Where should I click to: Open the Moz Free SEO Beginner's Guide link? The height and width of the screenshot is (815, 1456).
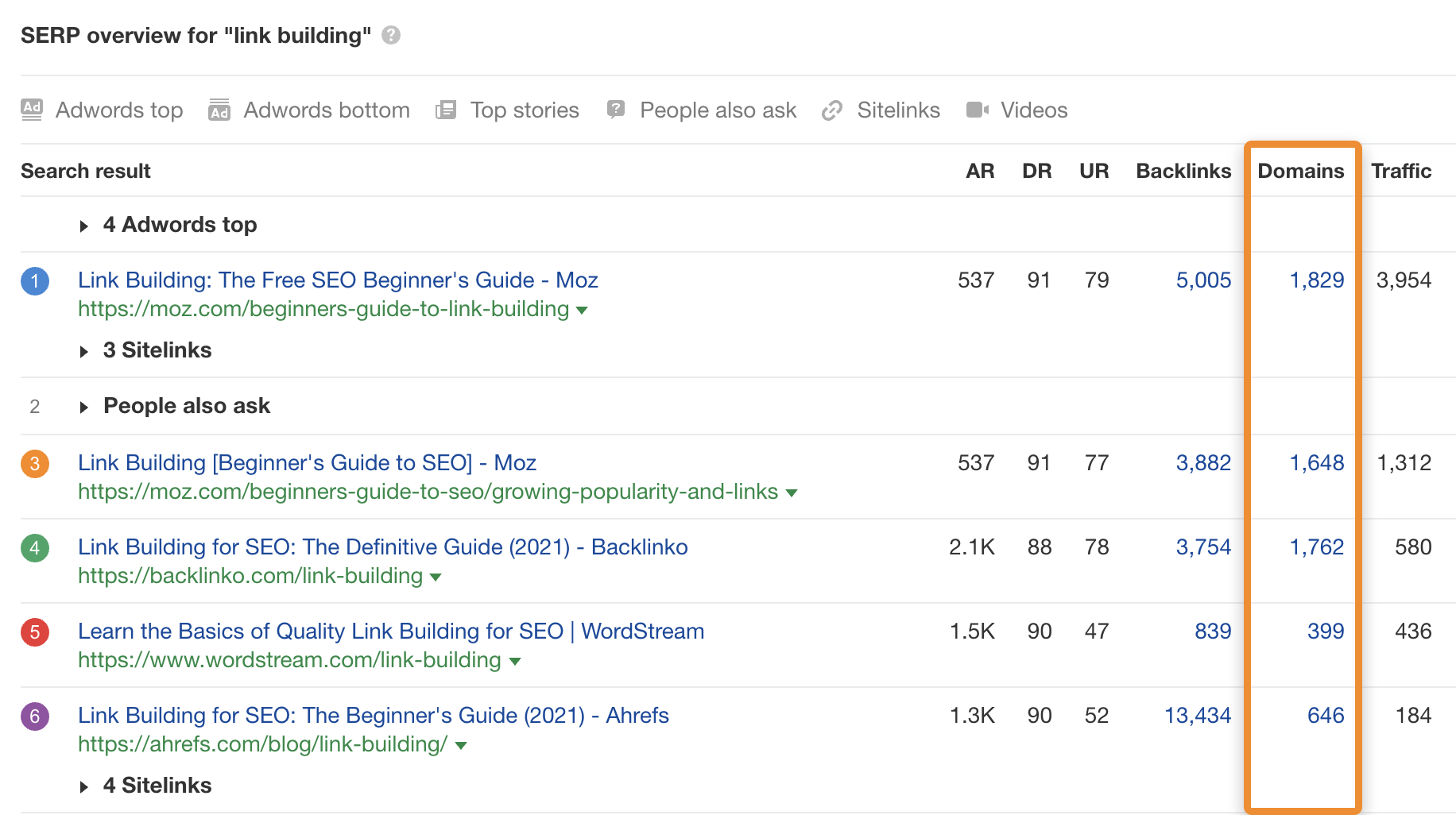[x=338, y=280]
